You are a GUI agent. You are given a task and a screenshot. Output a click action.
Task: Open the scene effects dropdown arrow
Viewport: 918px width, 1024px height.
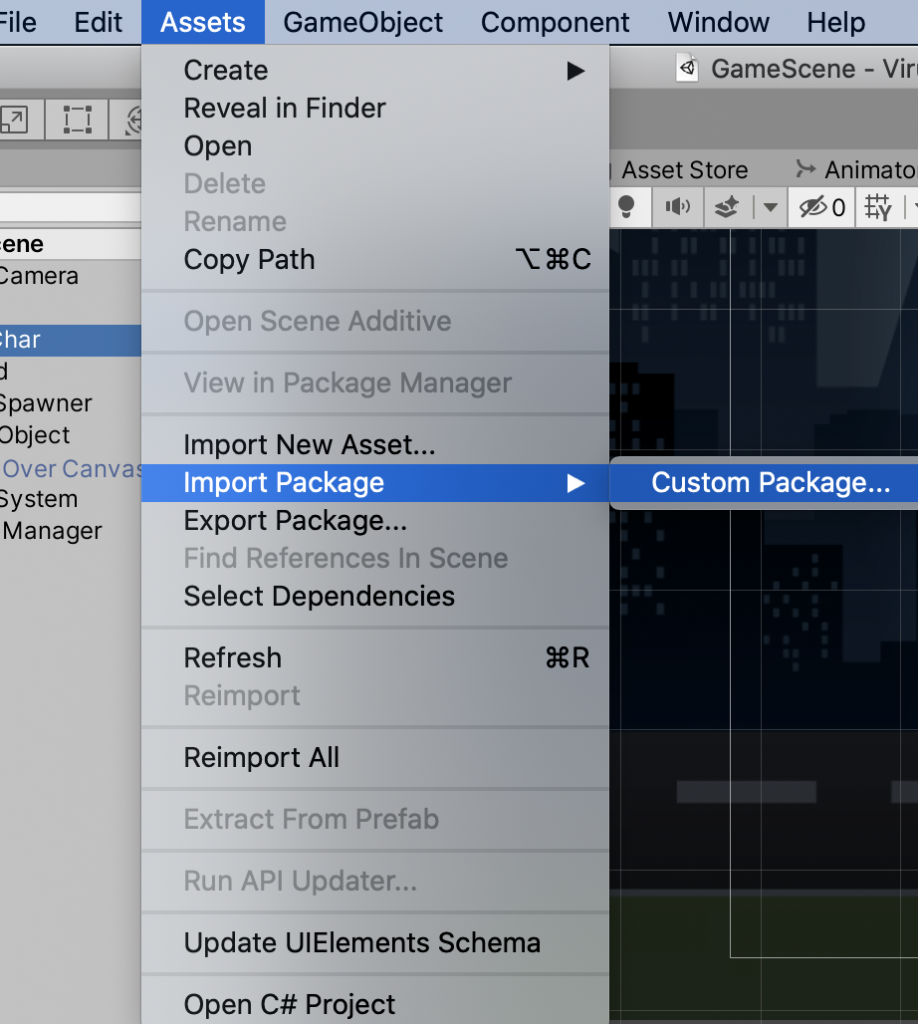[x=770, y=207]
